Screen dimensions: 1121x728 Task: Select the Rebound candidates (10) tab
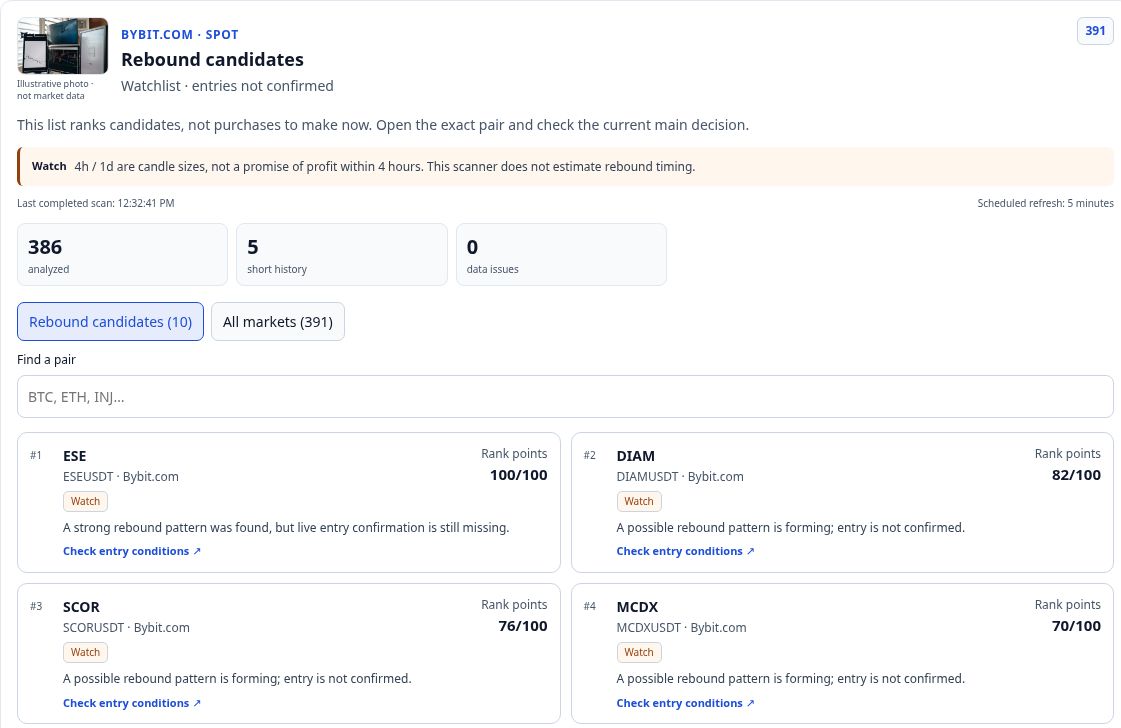coord(110,322)
